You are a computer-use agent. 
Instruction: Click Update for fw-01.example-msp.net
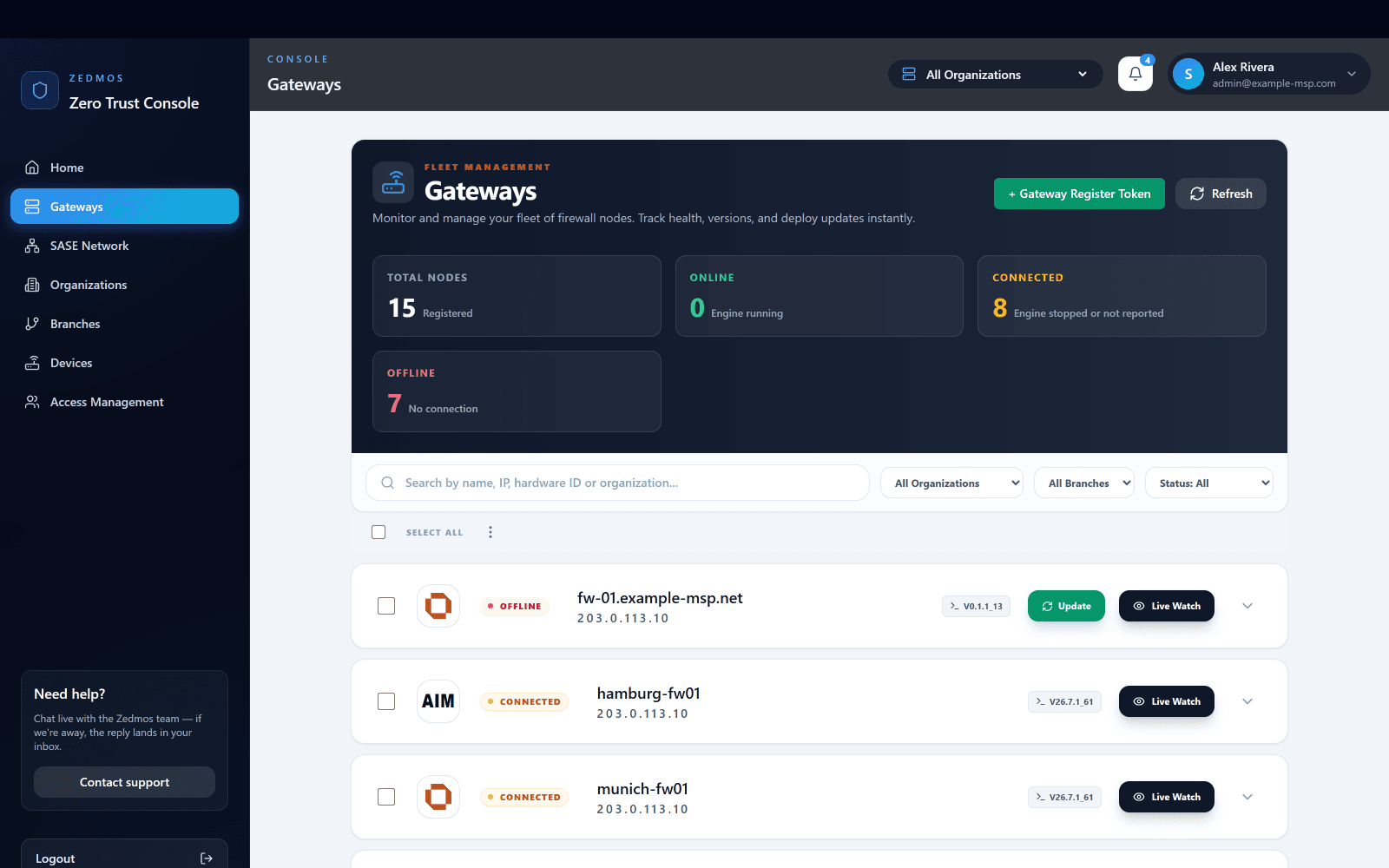coord(1066,606)
